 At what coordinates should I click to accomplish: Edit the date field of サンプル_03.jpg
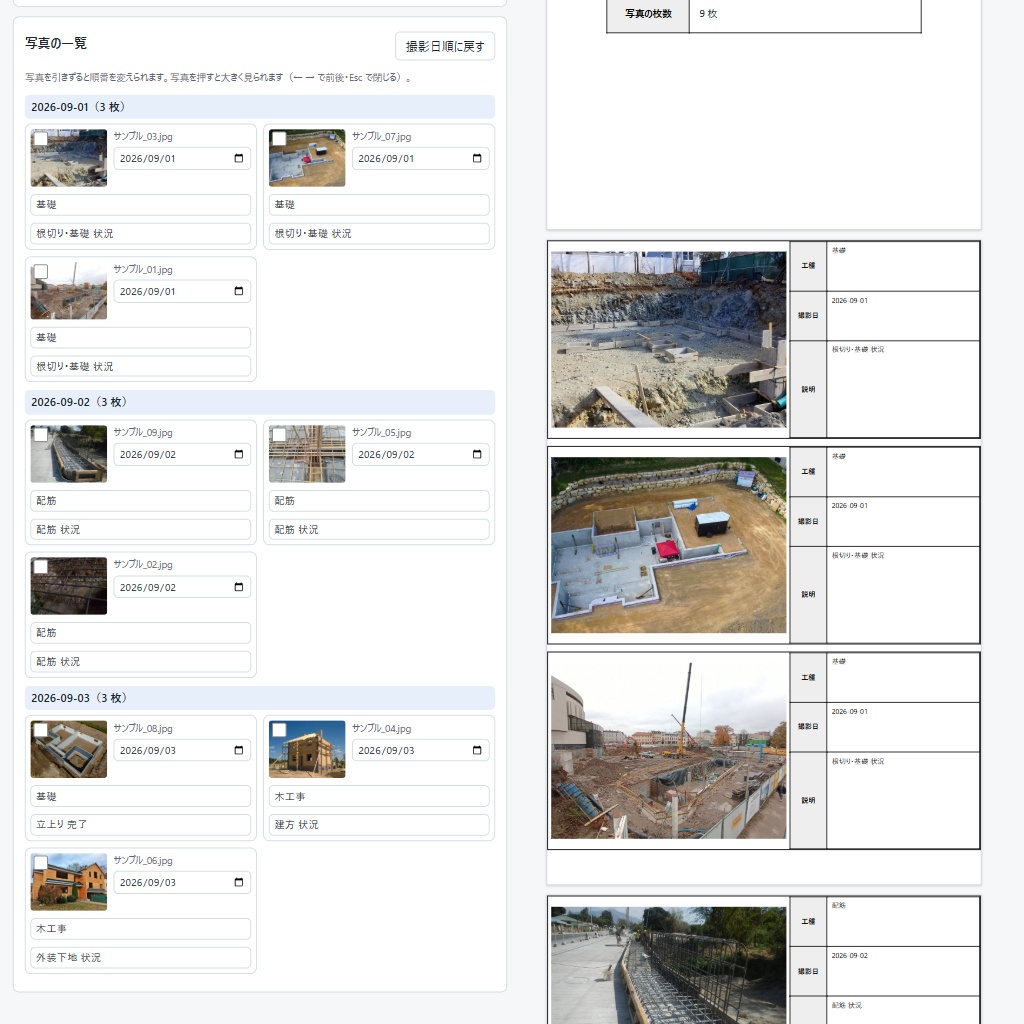[182, 159]
